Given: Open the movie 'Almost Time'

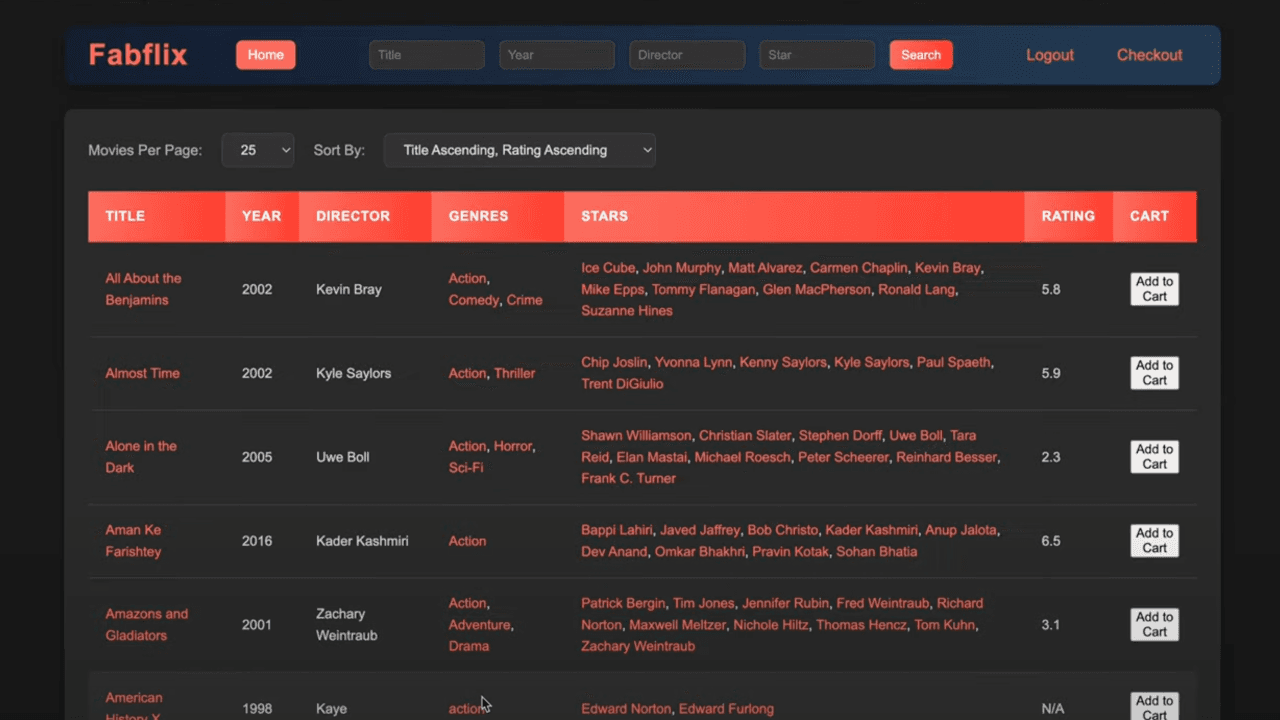Looking at the screenshot, I should click(x=142, y=372).
